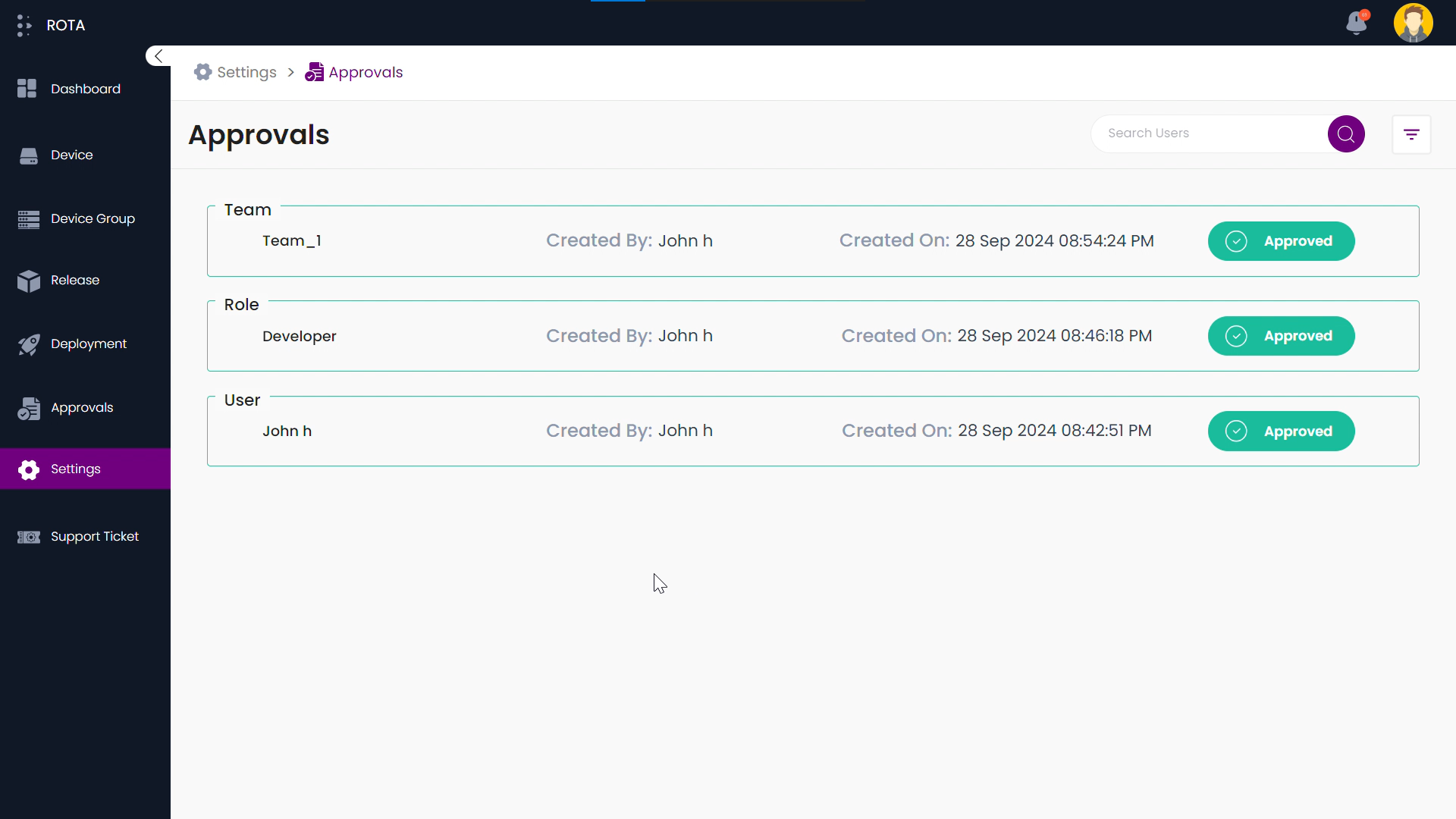
Task: Open the user avatar profile menu
Action: (1413, 23)
